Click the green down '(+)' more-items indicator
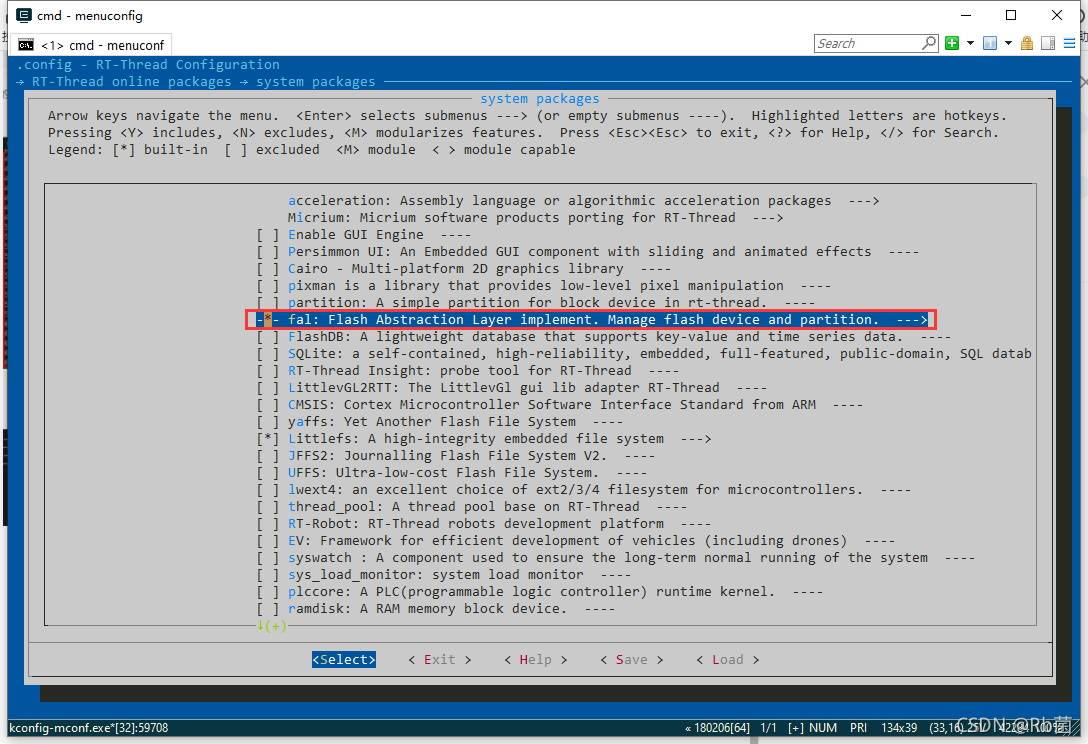The image size is (1088, 744). pos(271,625)
